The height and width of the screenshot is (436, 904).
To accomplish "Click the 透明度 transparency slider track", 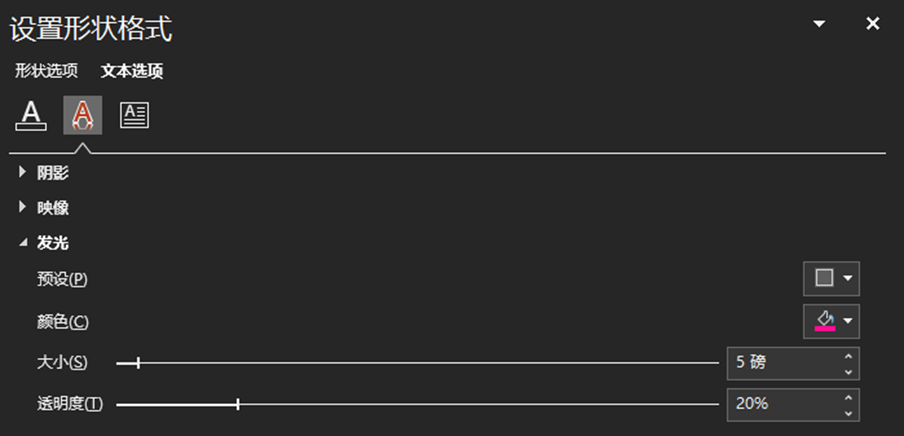I will coord(420,404).
